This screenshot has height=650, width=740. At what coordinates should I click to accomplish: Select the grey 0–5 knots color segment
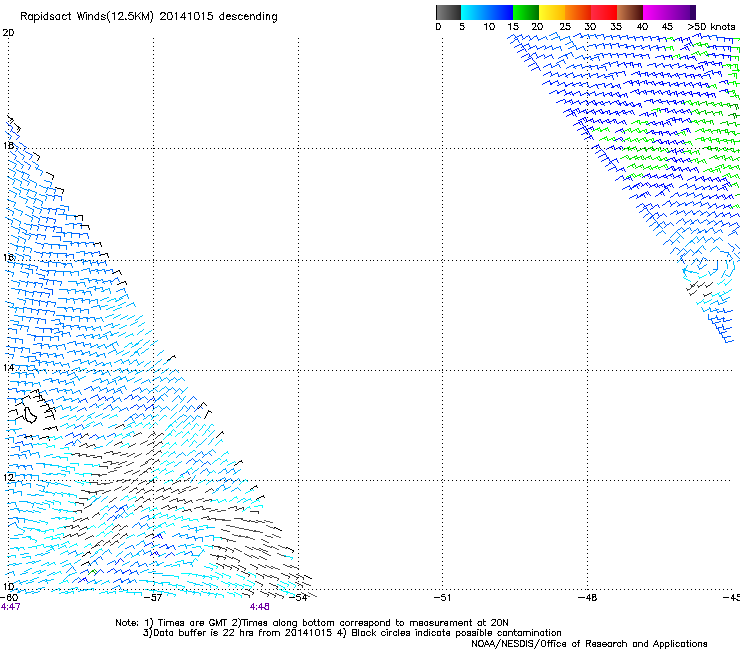(448, 12)
